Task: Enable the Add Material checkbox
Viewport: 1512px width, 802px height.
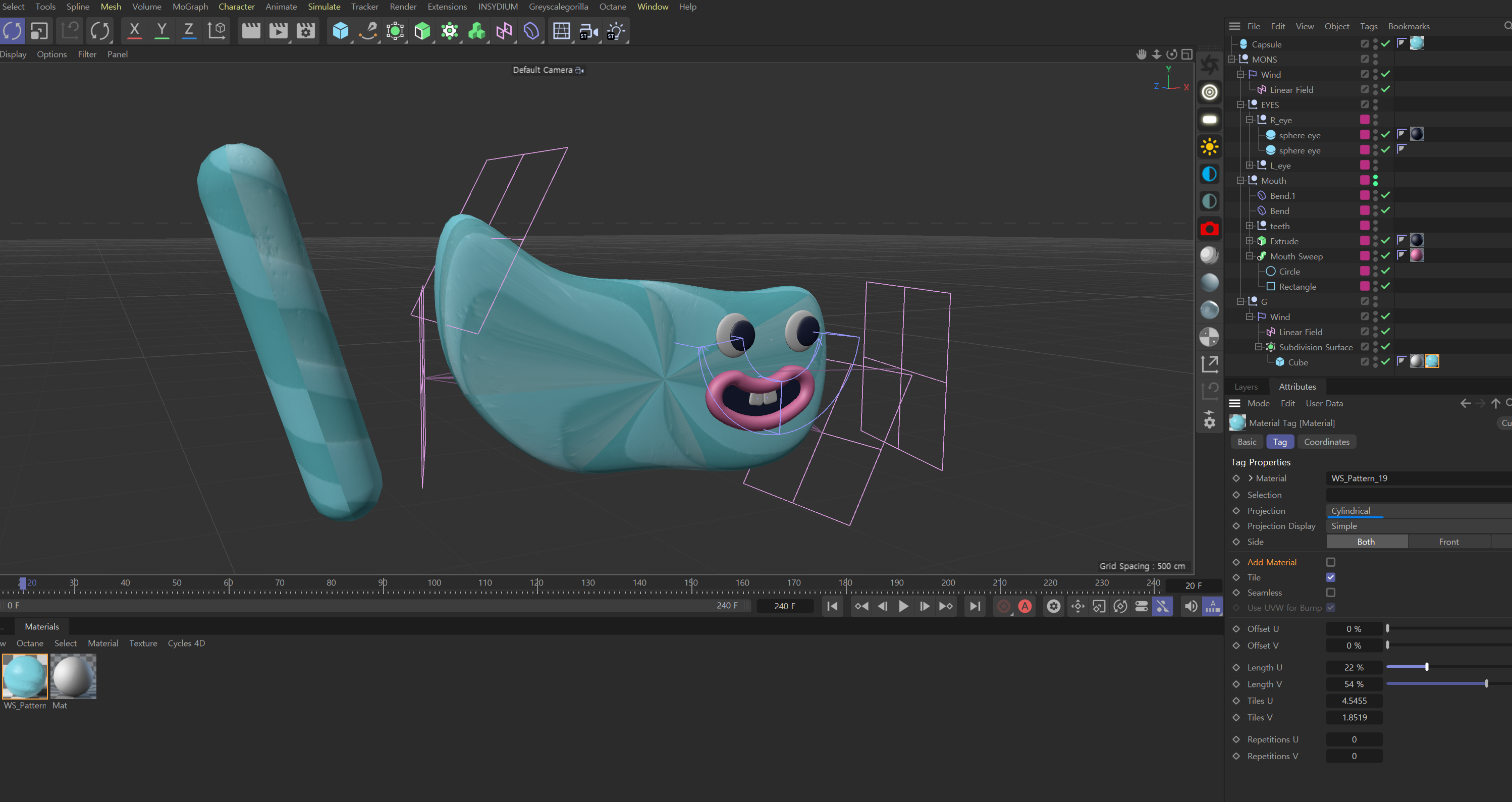Action: click(x=1331, y=562)
